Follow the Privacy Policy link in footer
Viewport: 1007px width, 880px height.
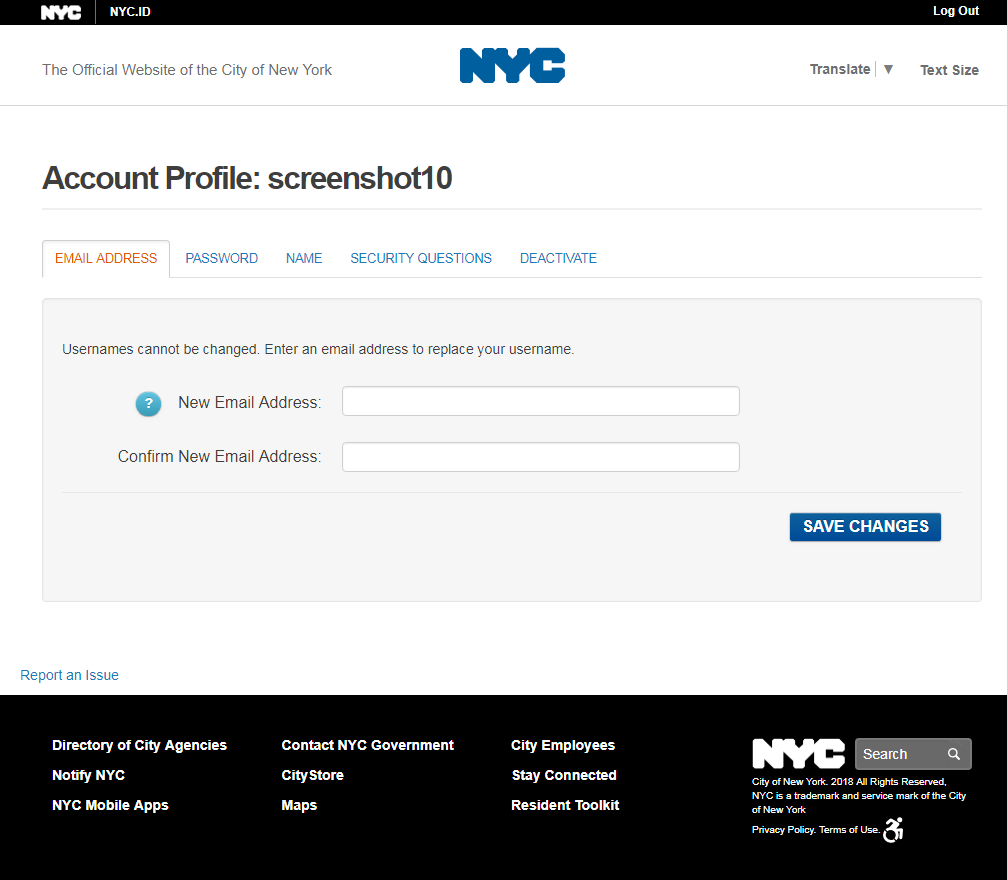pos(783,830)
